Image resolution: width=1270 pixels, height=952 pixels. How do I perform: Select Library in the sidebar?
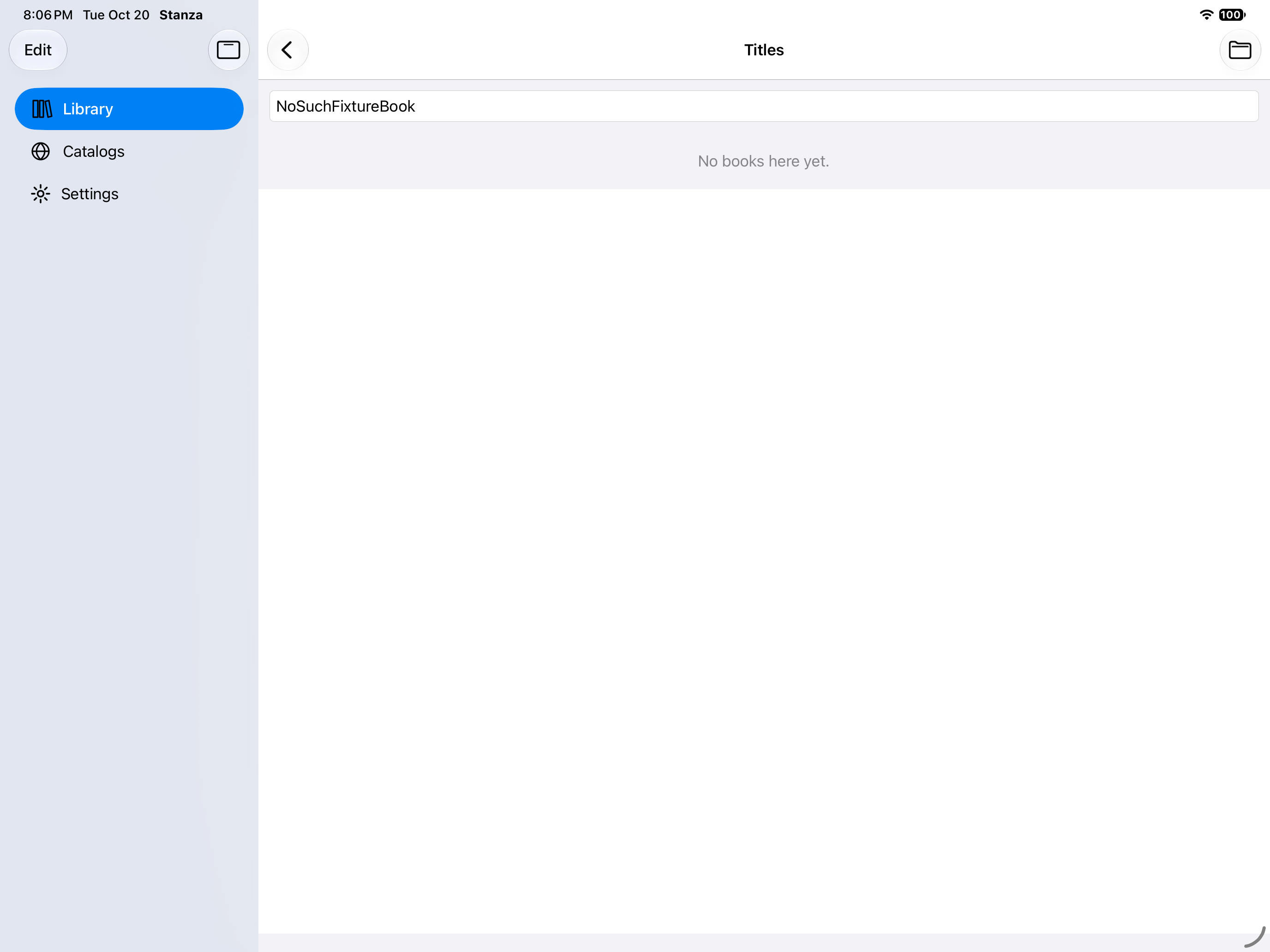tap(129, 109)
